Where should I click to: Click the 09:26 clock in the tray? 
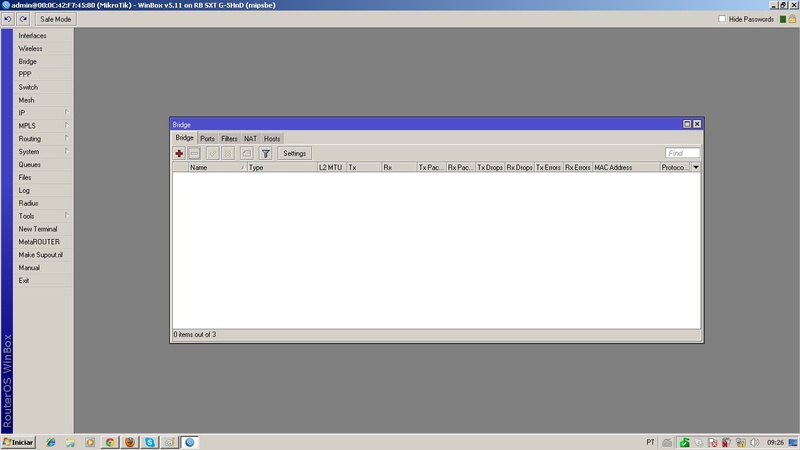(776, 442)
